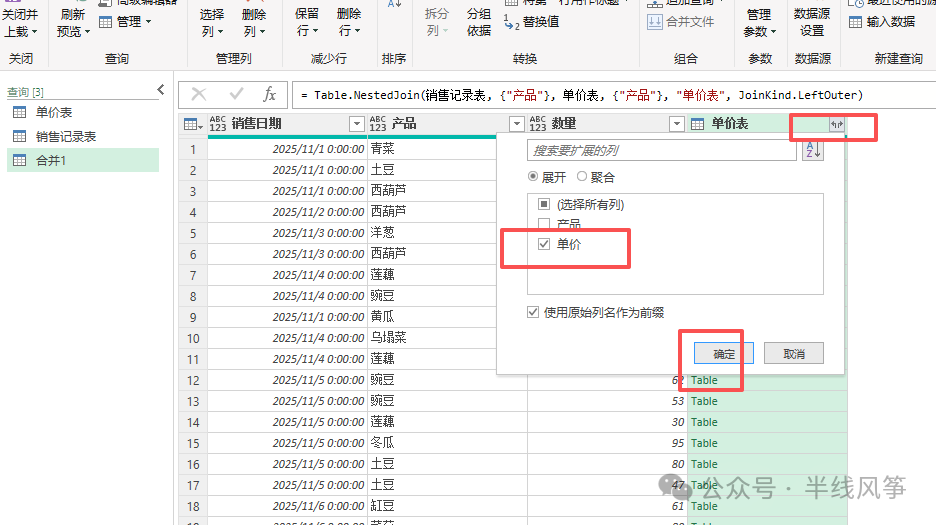Click the table corner menu icon
The height and width of the screenshot is (525, 936).
[x=193, y=124]
